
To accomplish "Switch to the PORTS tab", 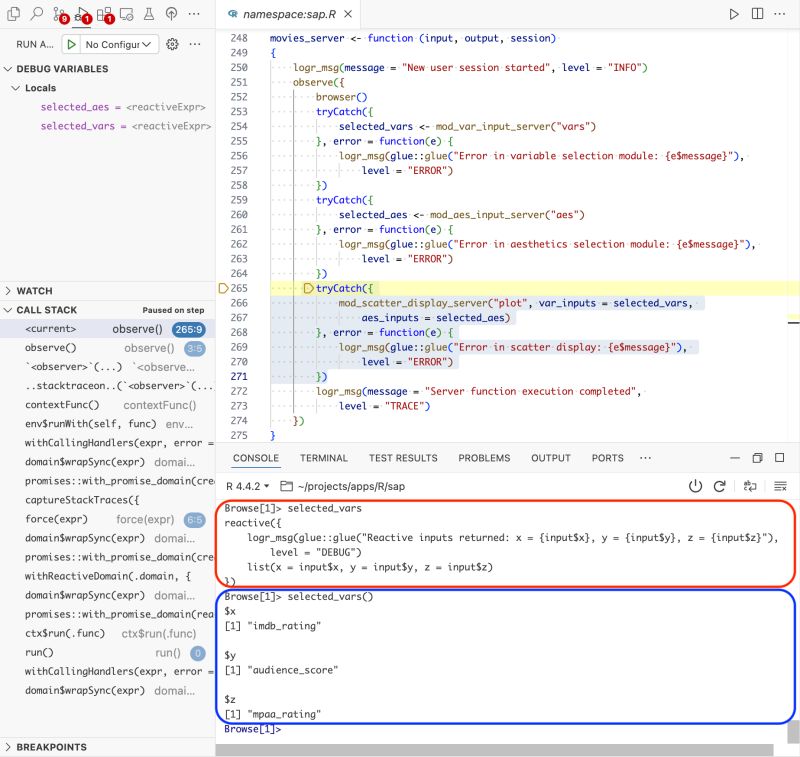I will 607,458.
